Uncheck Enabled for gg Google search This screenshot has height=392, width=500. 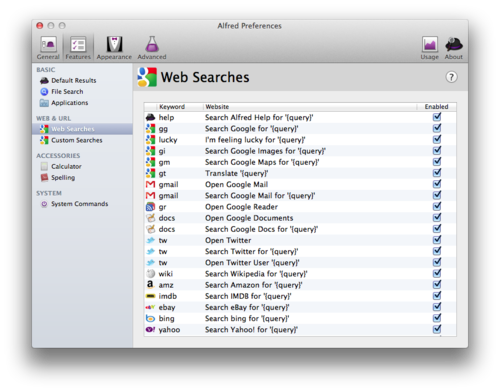coord(437,128)
